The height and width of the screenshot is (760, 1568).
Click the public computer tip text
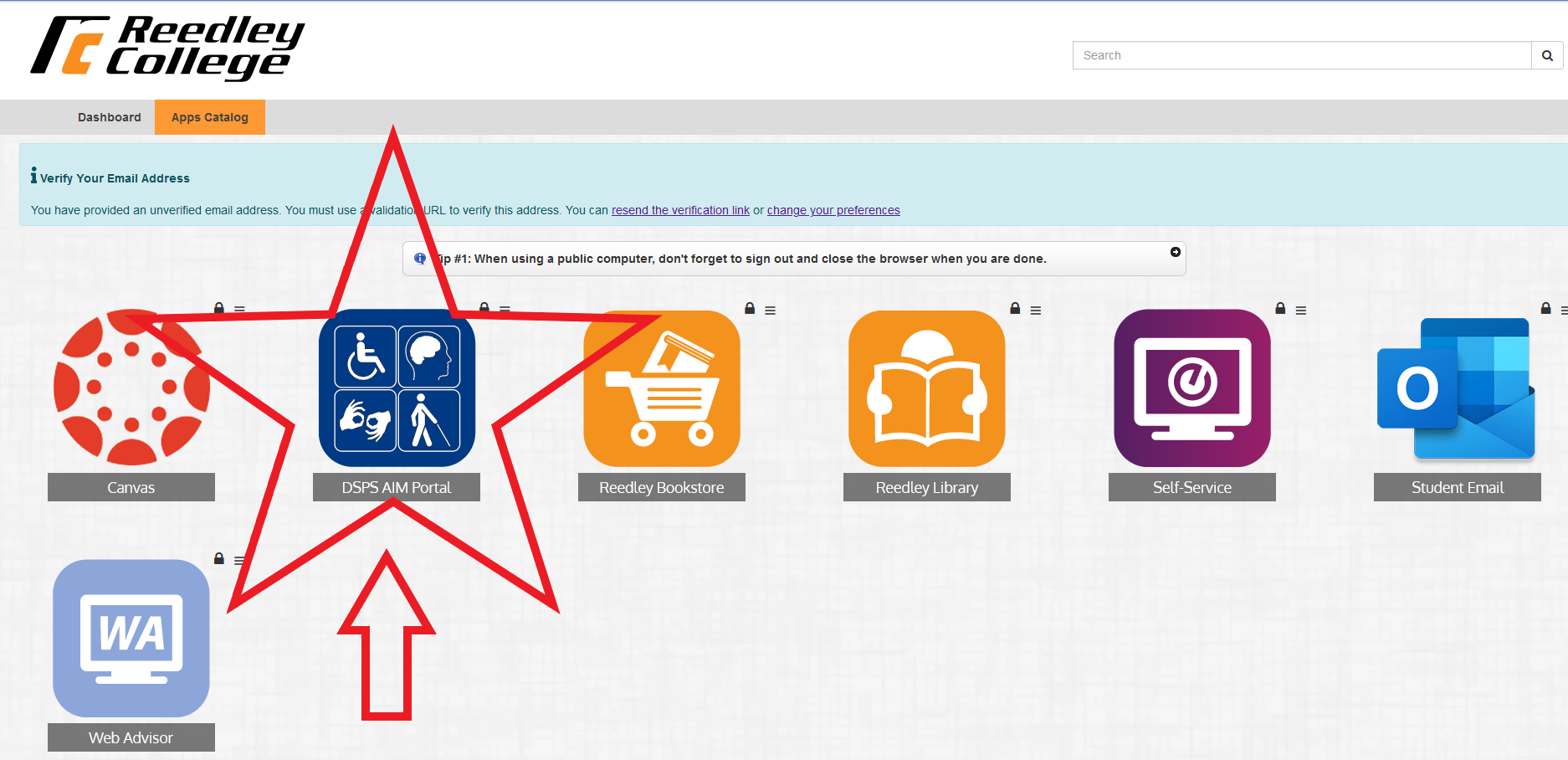(740, 259)
